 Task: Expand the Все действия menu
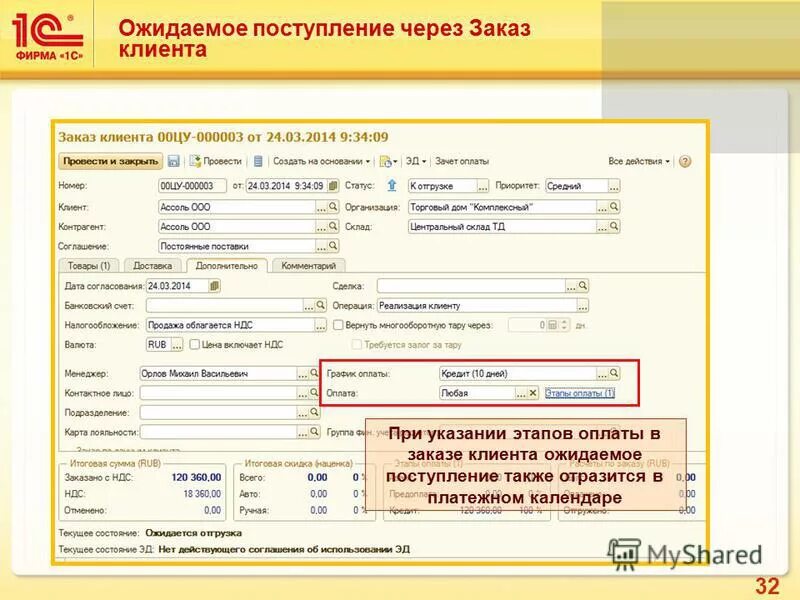coord(640,160)
